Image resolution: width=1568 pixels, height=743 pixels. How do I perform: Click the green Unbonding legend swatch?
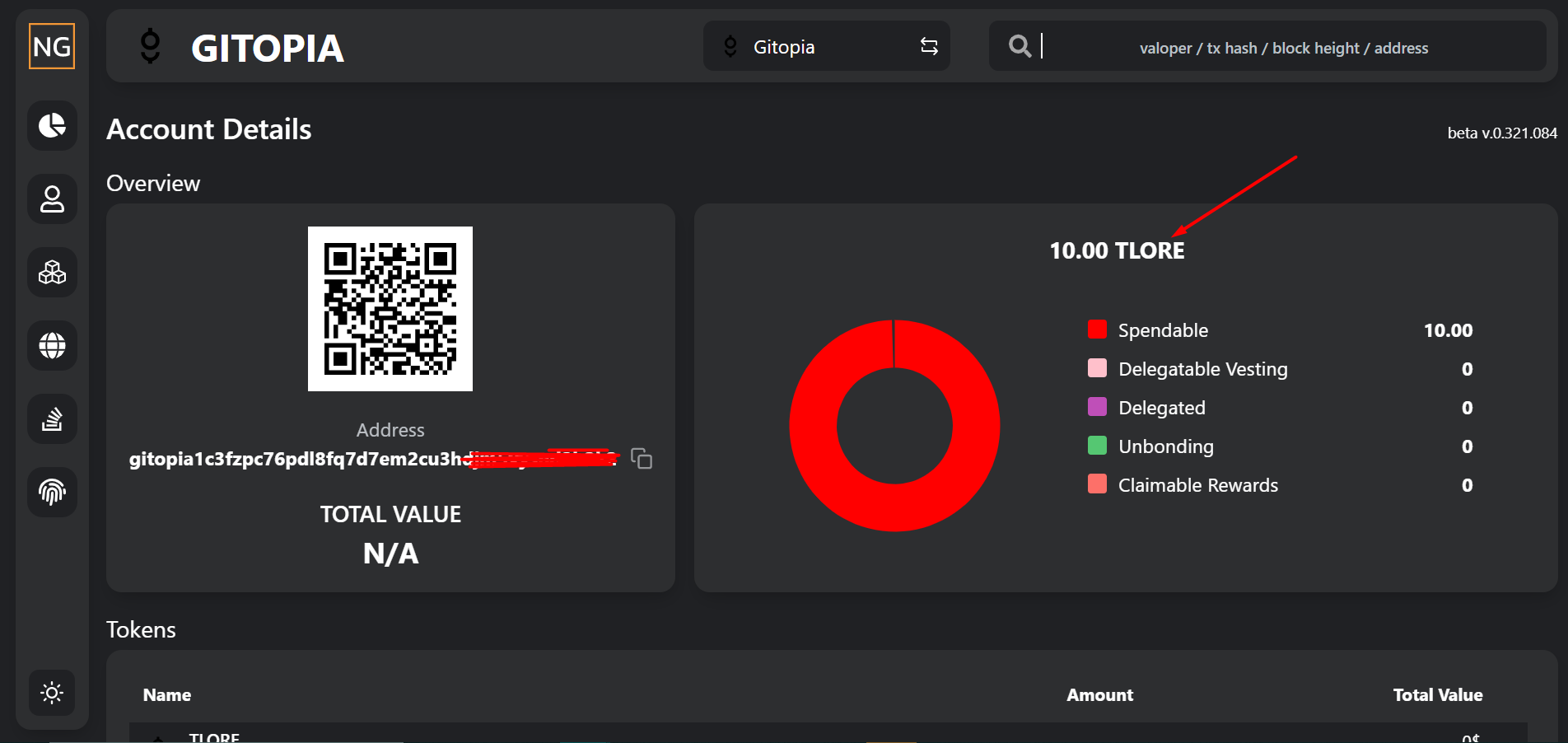coord(1097,446)
